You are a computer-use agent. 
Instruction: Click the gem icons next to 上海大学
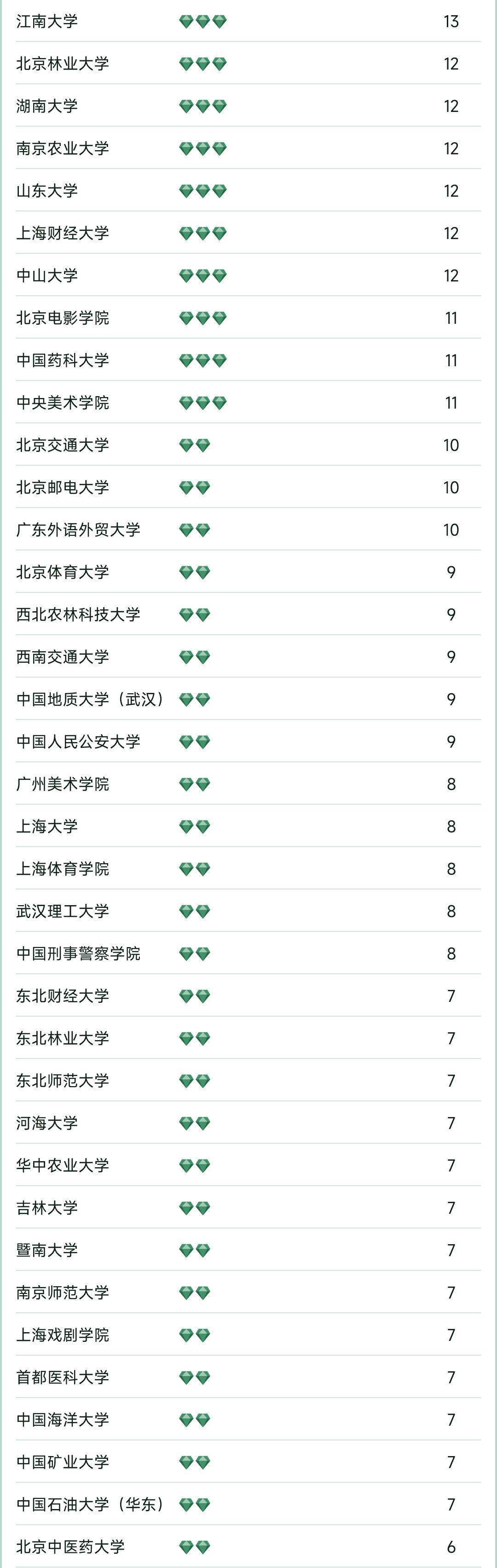(x=195, y=826)
